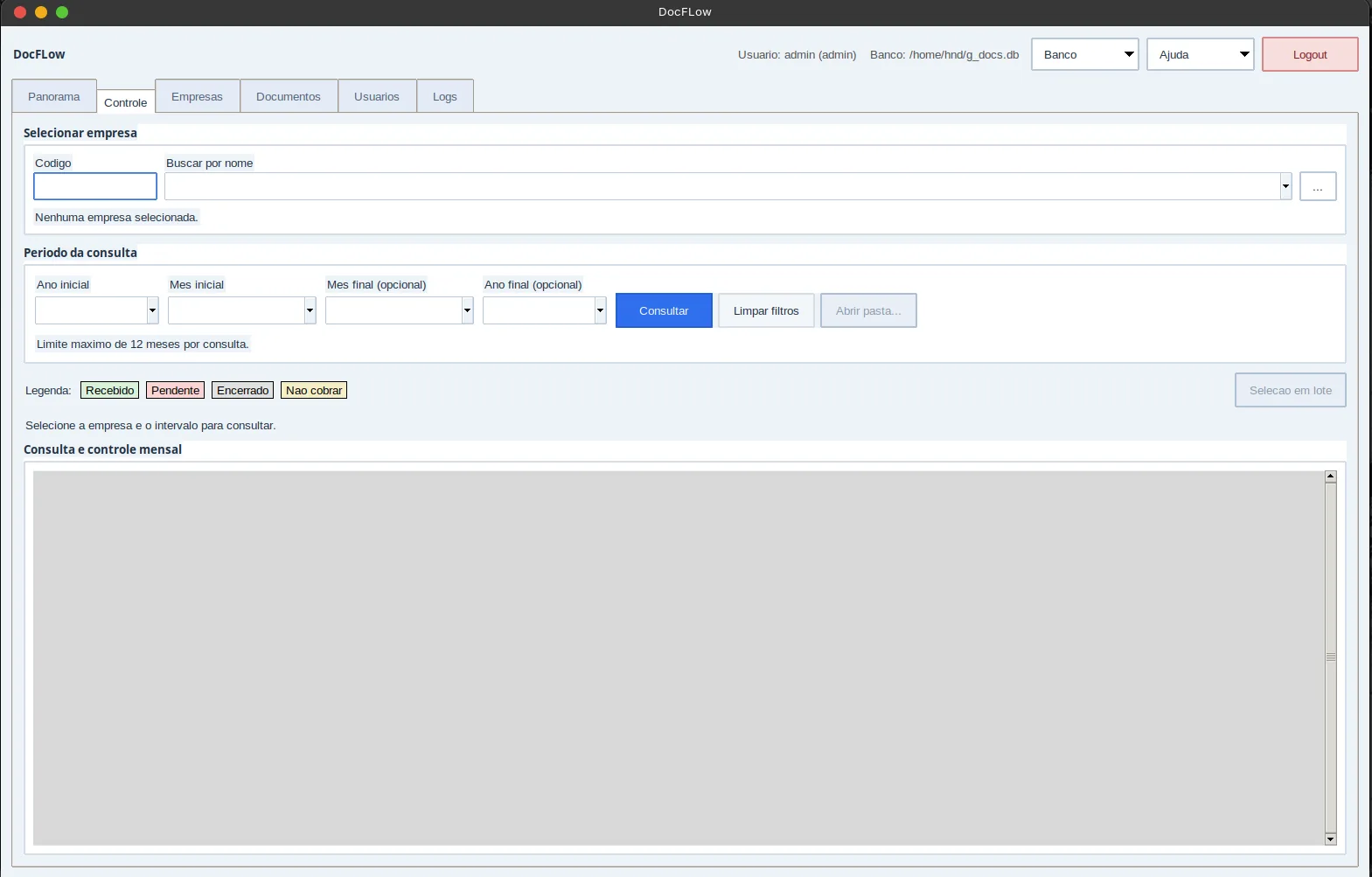Screen dimensions: 1372x877
Task: Click the scrollbar down arrow in results
Action: pos(1330,839)
